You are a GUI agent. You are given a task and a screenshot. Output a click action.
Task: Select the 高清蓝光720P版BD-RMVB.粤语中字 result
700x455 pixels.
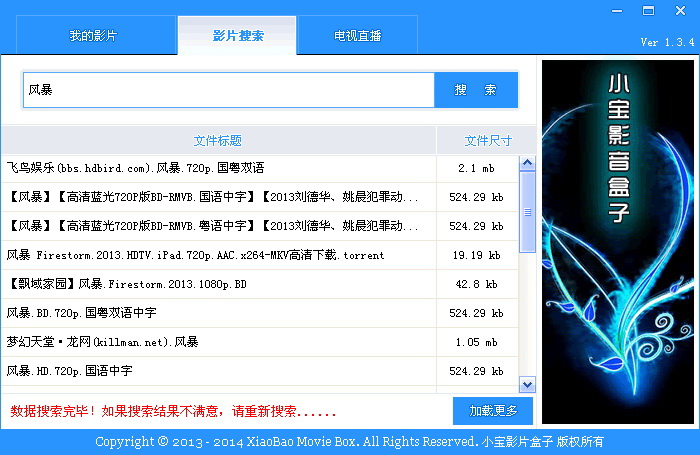[219, 226]
